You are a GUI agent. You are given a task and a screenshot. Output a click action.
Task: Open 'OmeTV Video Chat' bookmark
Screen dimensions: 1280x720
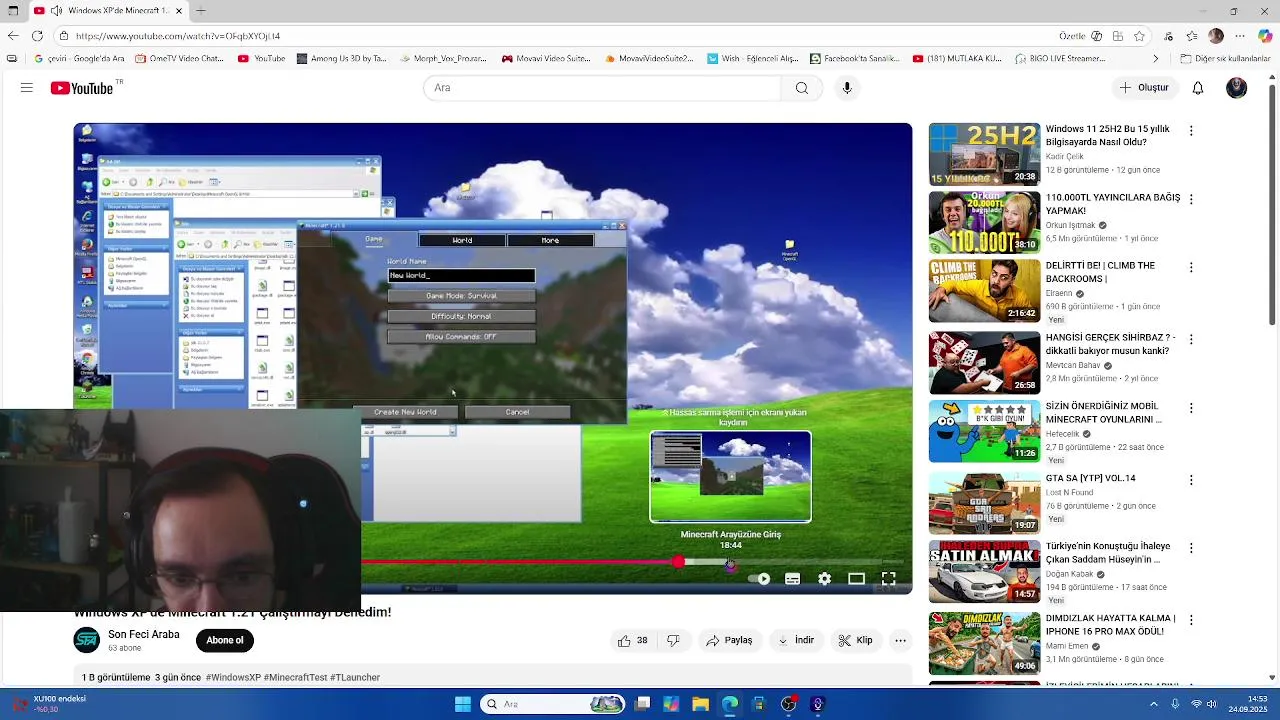tap(180, 59)
